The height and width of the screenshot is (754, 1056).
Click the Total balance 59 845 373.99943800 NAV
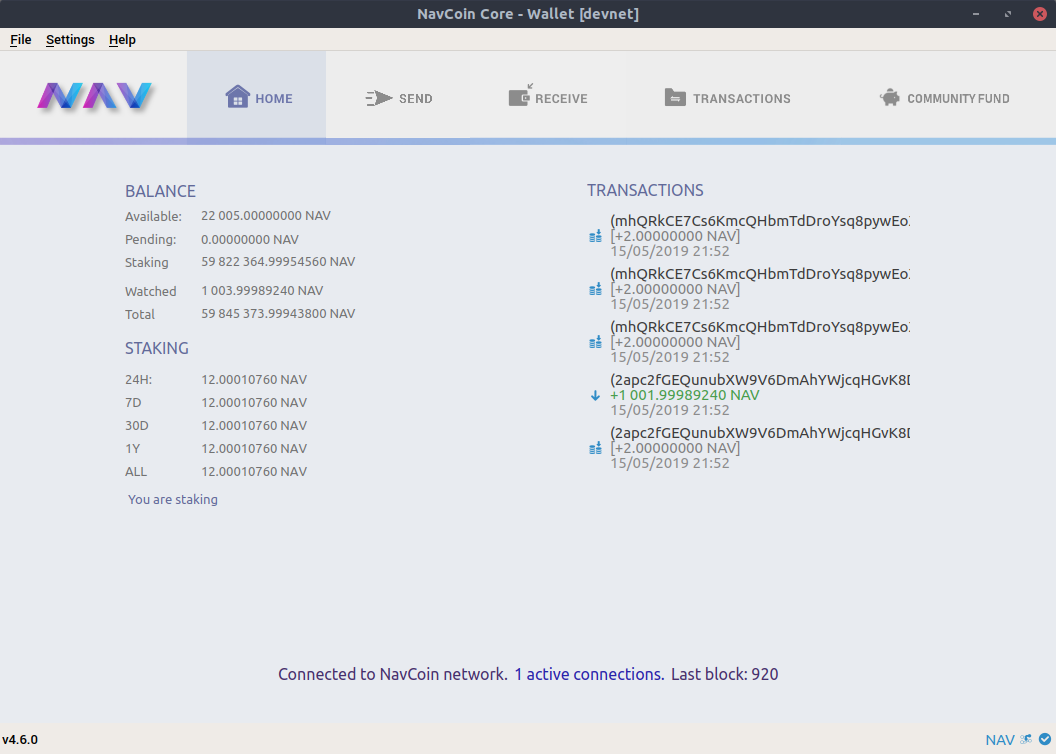tap(277, 313)
